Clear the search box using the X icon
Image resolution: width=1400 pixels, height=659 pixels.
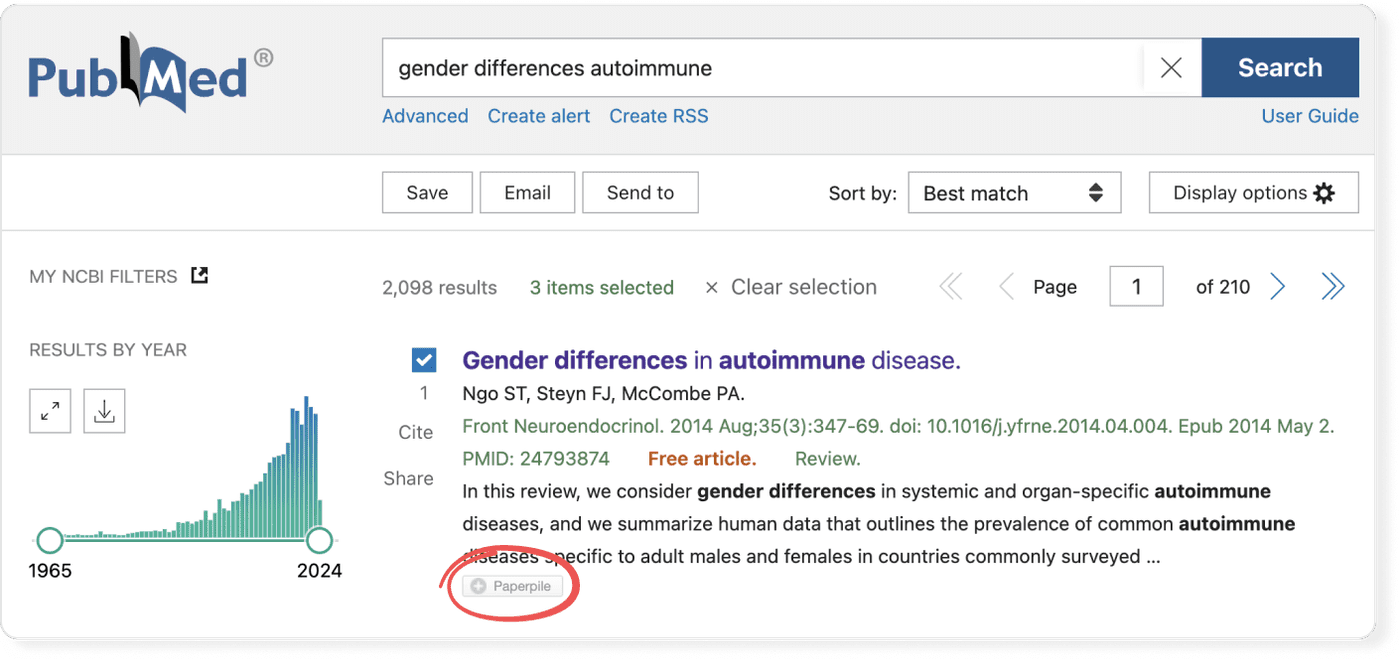coord(1170,67)
